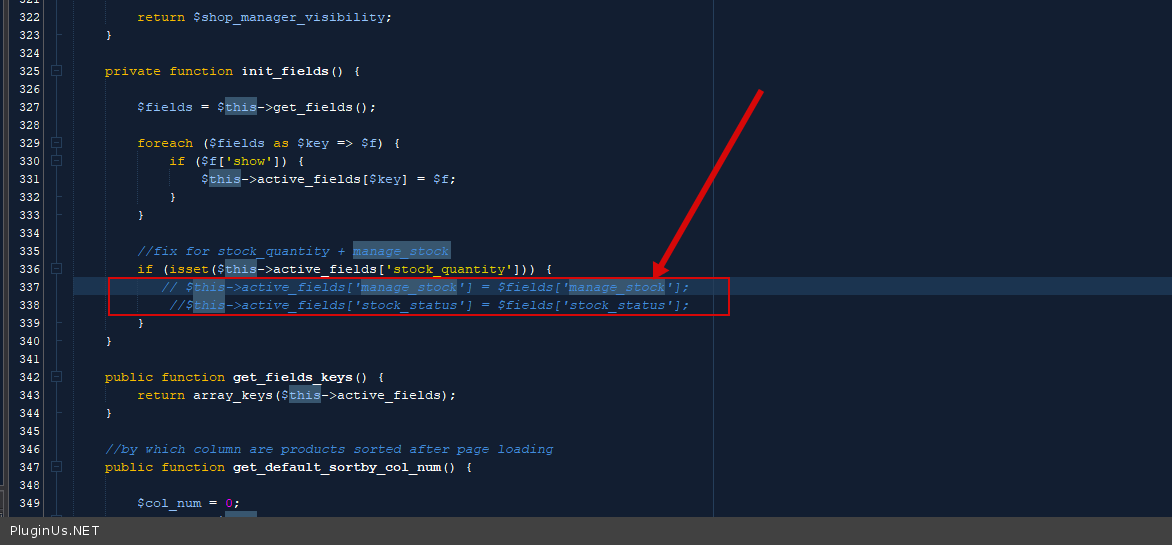1172x545 pixels.
Task: Collapse the get_default_sortby_col_num function
Action: pos(56,467)
